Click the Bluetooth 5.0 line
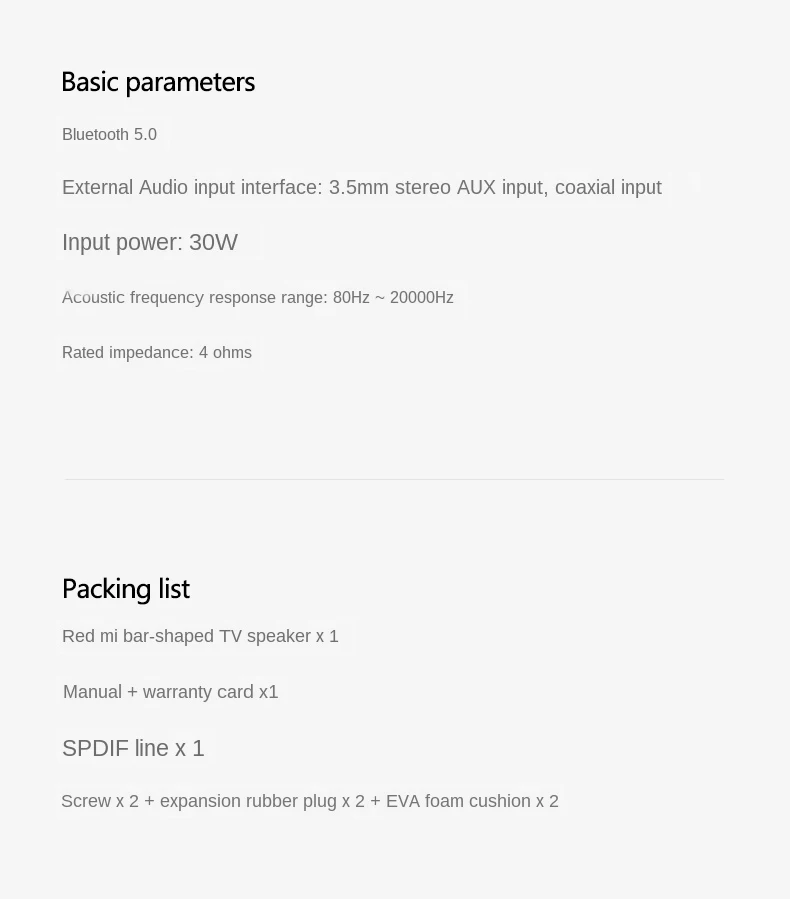 click(x=109, y=135)
